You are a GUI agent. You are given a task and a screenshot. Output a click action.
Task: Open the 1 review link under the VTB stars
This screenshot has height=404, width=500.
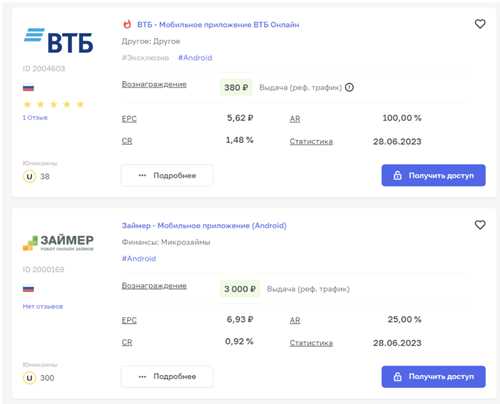tap(35, 118)
